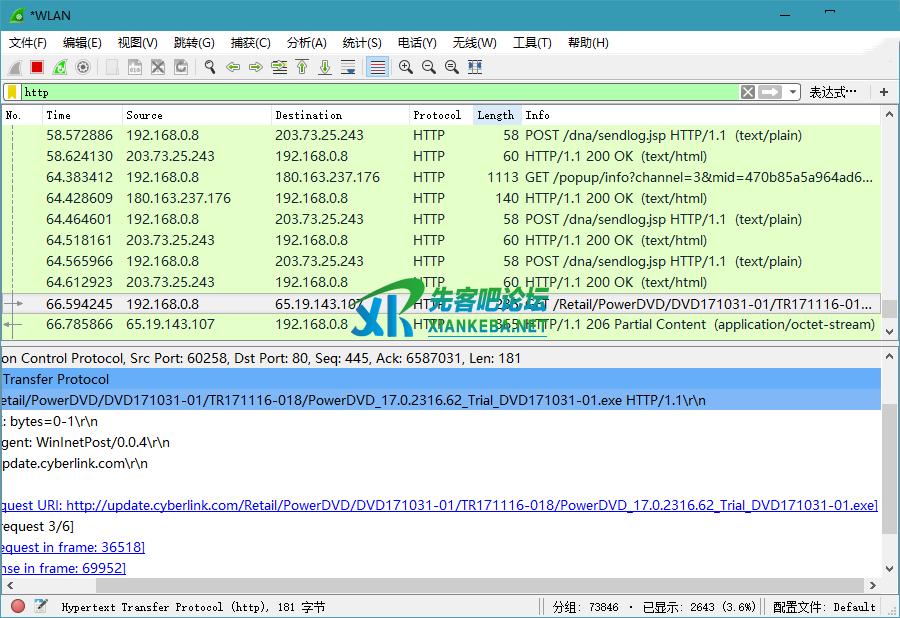Viewport: 900px width, 618px height.
Task: Open the 统计(S) menu
Action: (362, 43)
